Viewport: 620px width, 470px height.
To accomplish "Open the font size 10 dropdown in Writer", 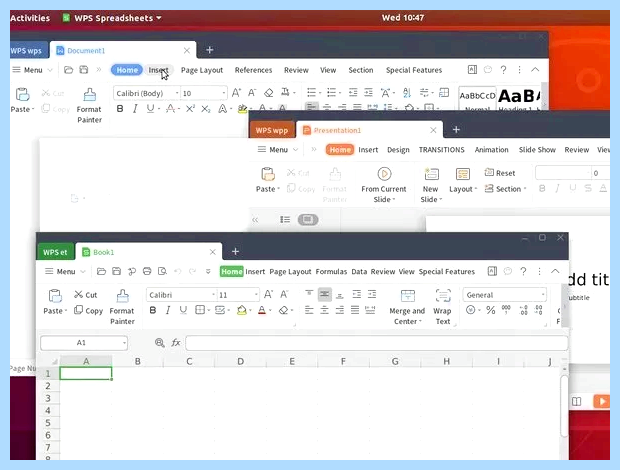I will click(224, 93).
